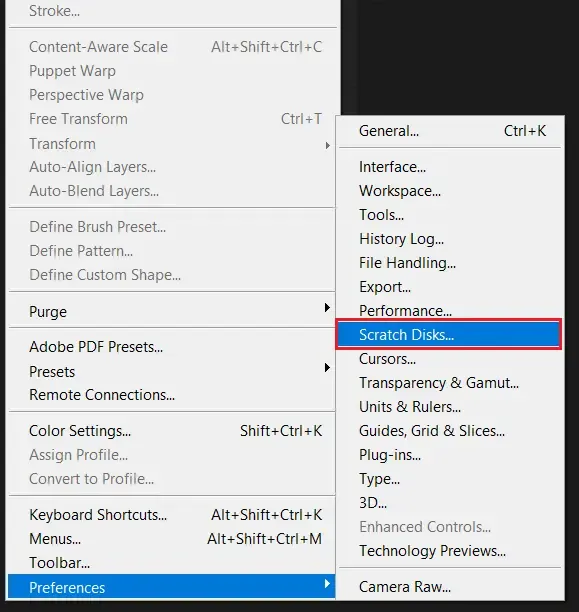The height and width of the screenshot is (612, 579).
Task: Open Cursors preferences entry
Action: 450,359
